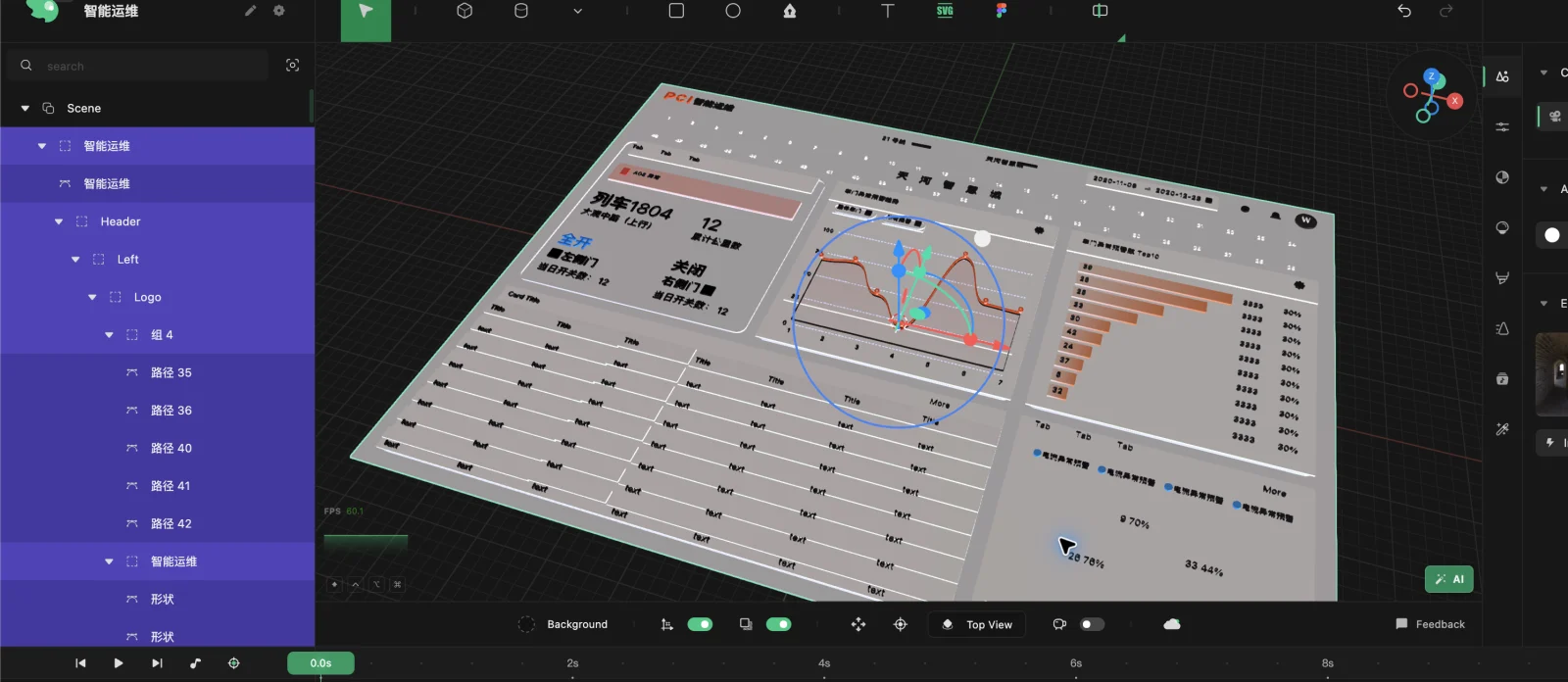Screen dimensions: 1568x682
Task: Click the 0.0s playhead marker
Action: [x=320, y=663]
